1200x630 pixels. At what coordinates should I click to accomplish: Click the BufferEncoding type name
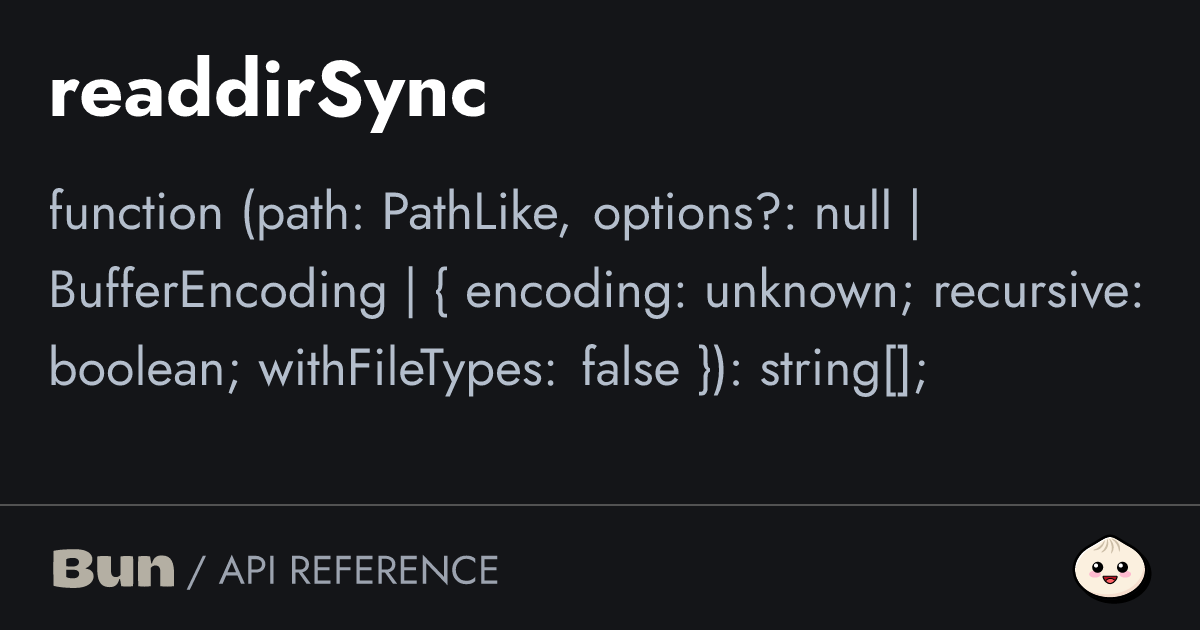(217, 291)
